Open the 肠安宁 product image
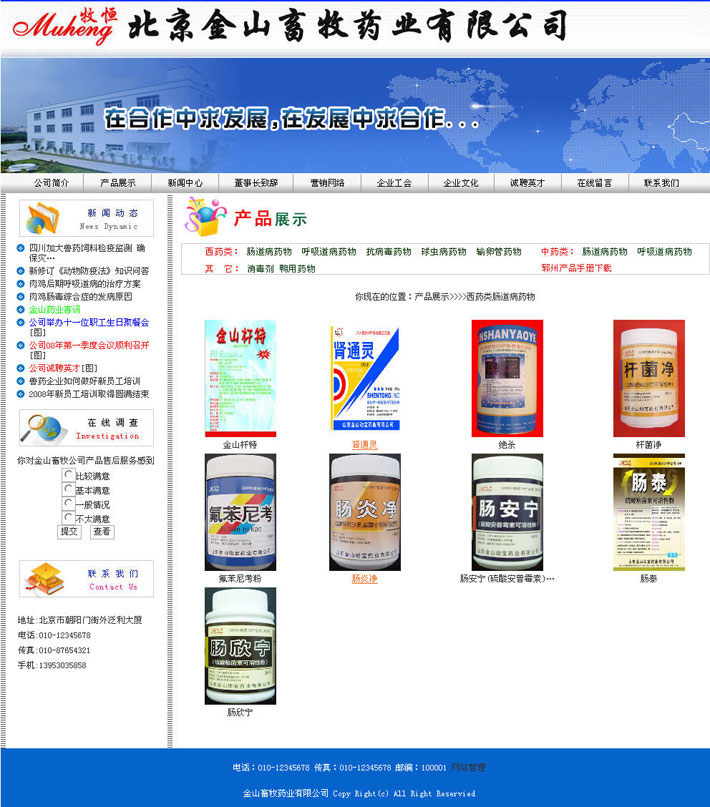The width and height of the screenshot is (710, 807). 507,512
